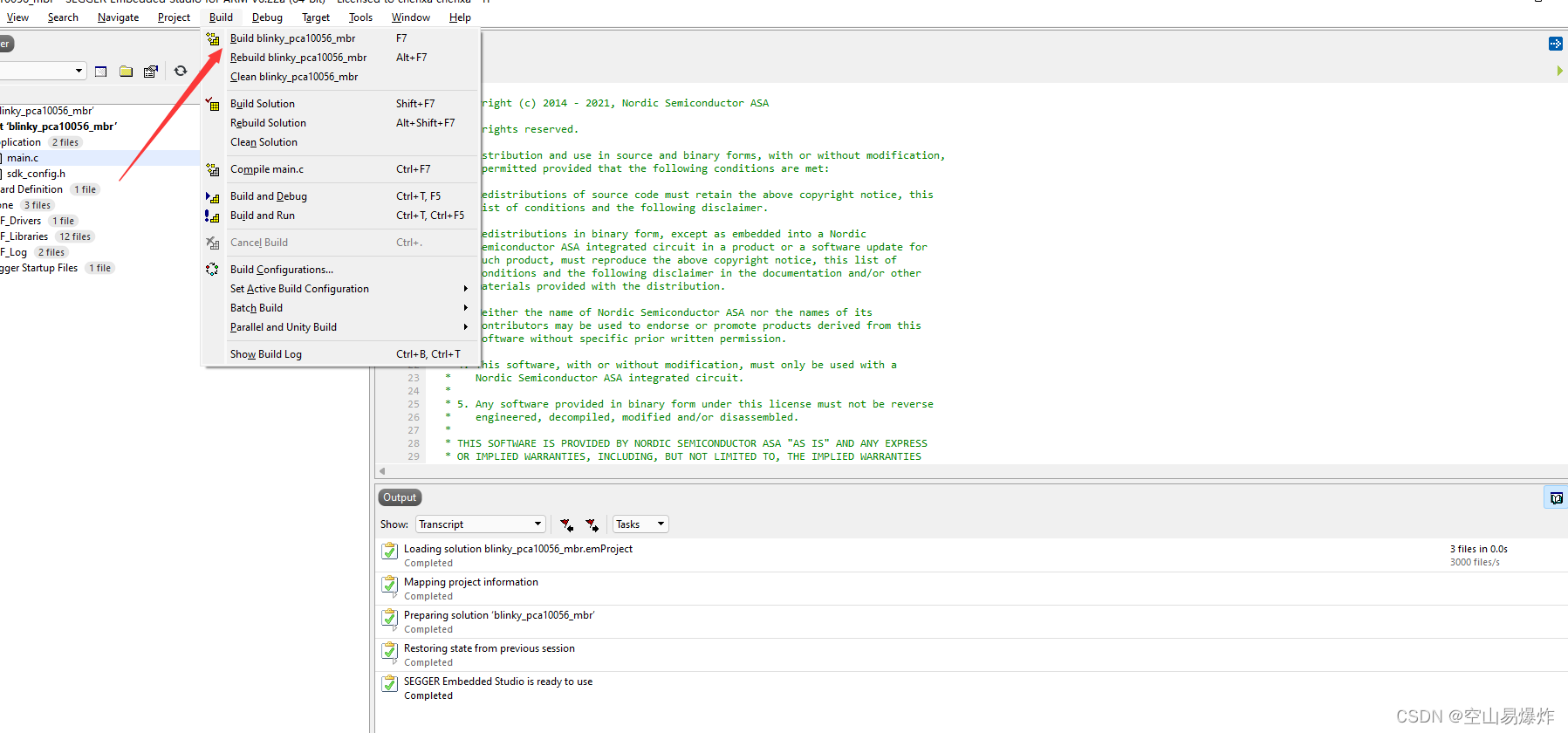The image size is (1568, 733).
Task: Click Show Build Log menu entry
Action: 341,354
